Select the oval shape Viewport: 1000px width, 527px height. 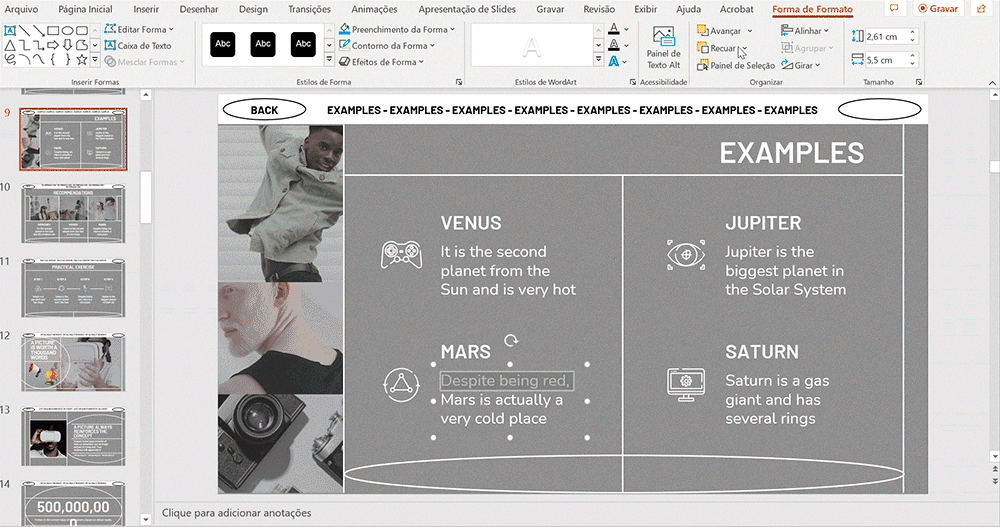point(68,30)
